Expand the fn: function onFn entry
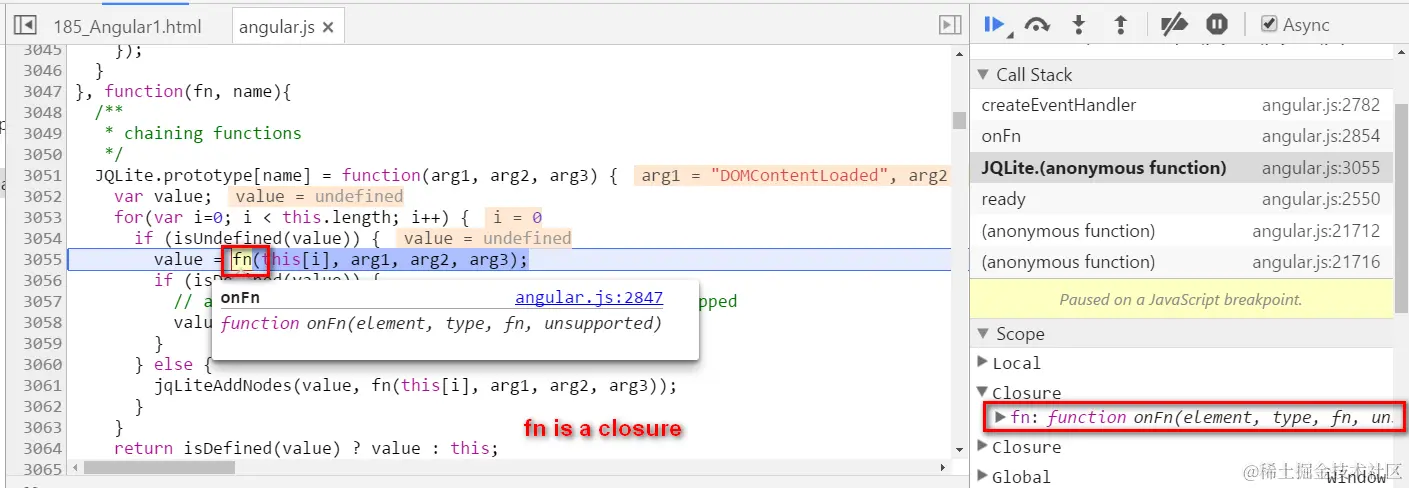The image size is (1409, 488). click(x=1001, y=417)
